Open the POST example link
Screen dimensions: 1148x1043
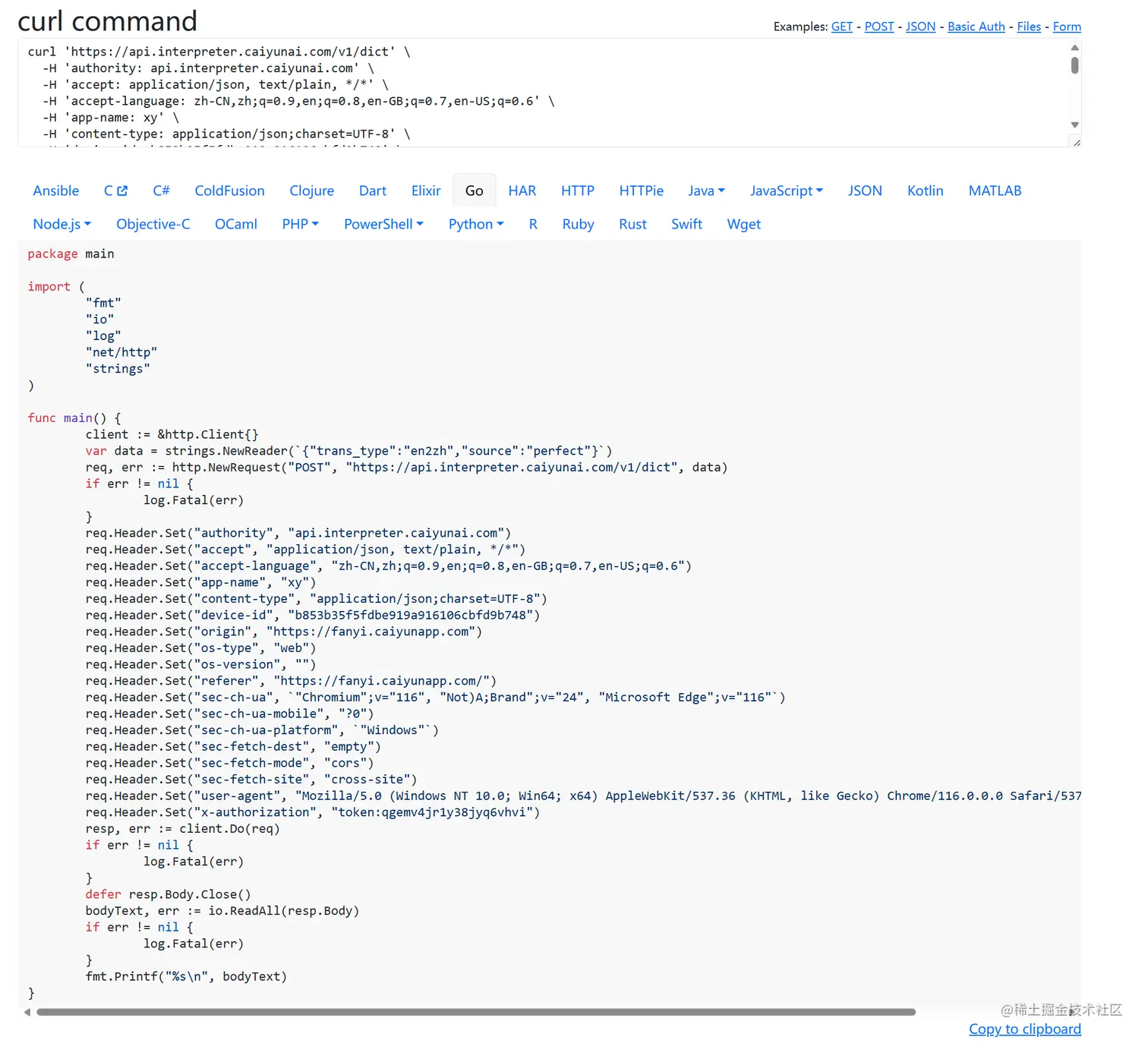pyautogui.click(x=879, y=27)
